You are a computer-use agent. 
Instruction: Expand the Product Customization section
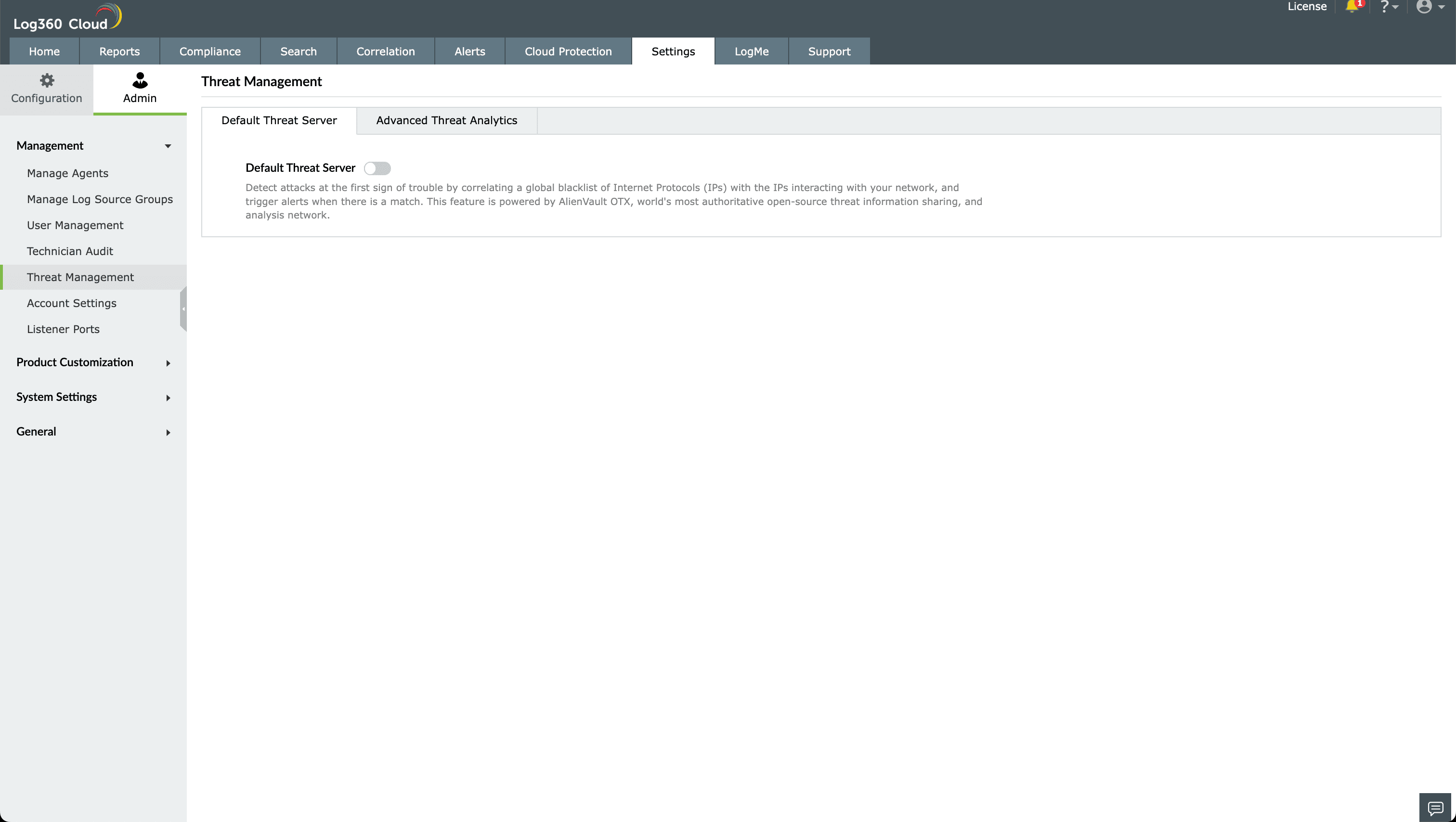(x=168, y=363)
